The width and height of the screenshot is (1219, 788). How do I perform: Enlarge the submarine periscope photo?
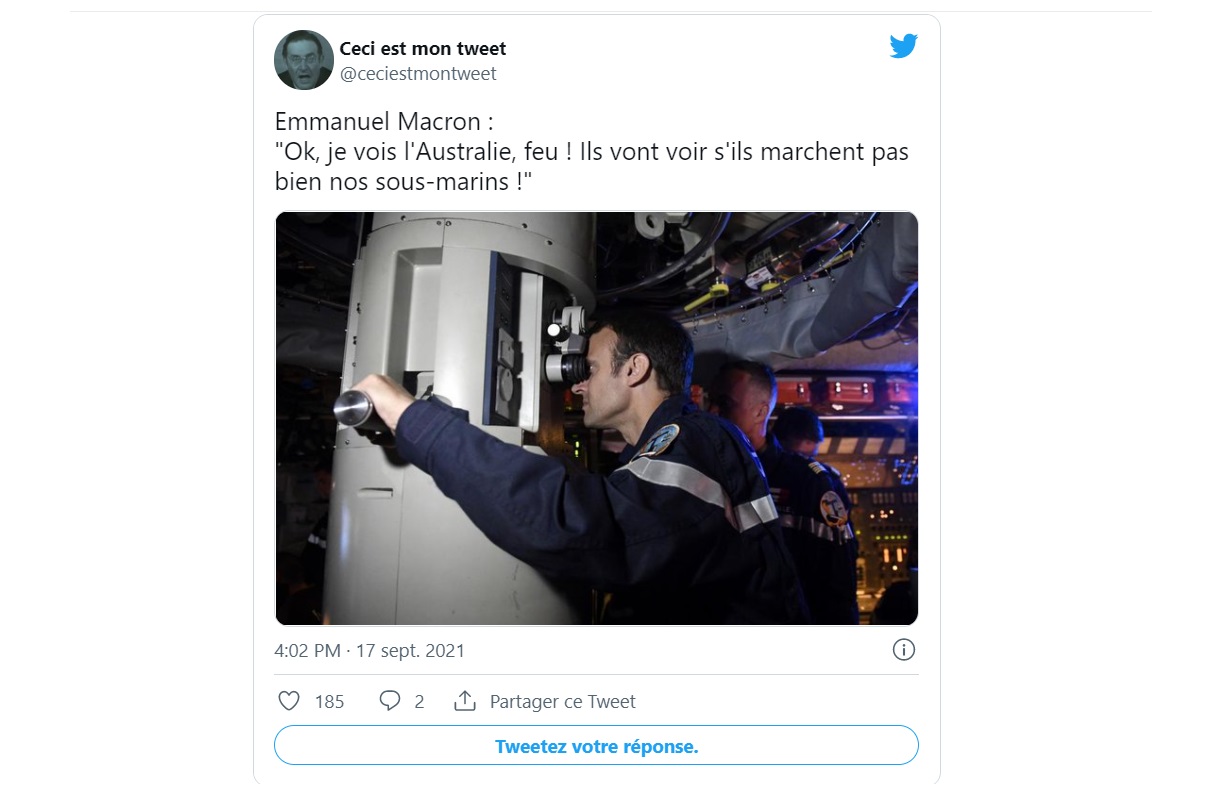[x=596, y=419]
